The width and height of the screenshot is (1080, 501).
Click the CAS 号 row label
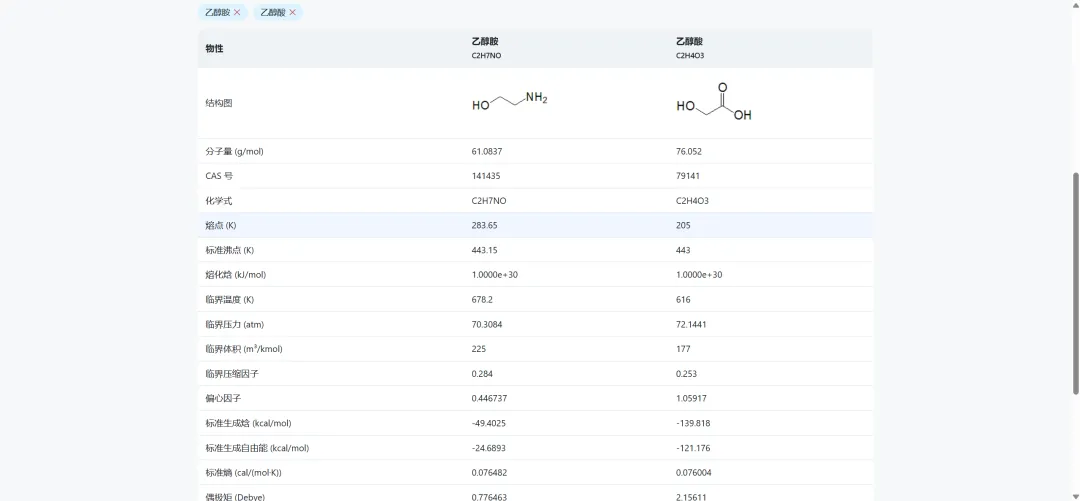[x=219, y=176]
